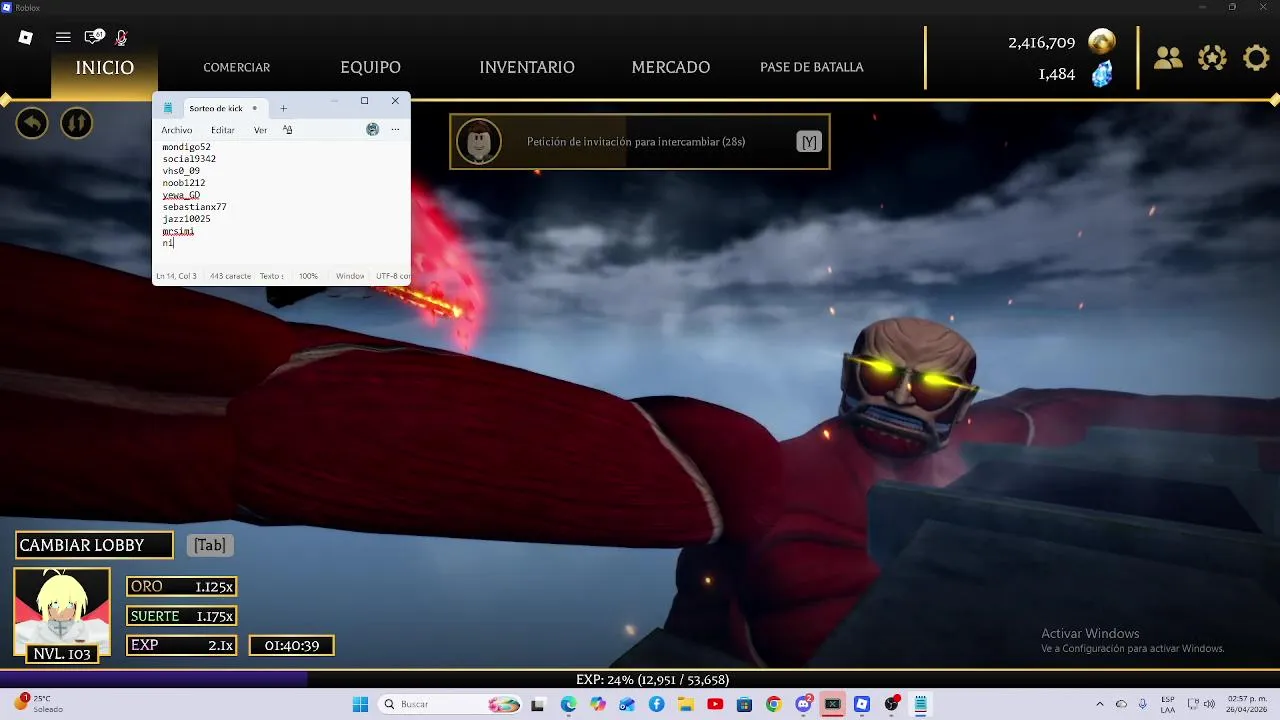This screenshot has height=720, width=1280.
Task: Click the SUERTE 1.175x boost
Action: (181, 616)
